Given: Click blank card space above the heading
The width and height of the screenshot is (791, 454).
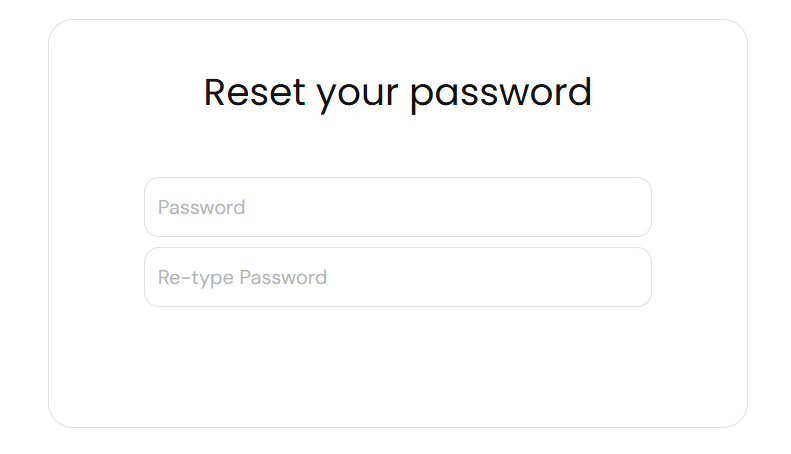Looking at the screenshot, I should coord(397,42).
